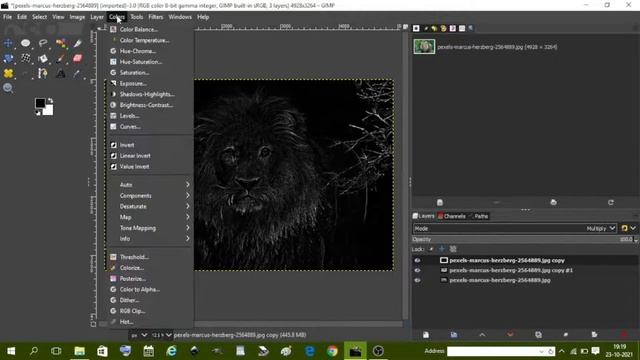This screenshot has height=360, width=640.
Task: Toggle lock position and size
Action: 442,249
